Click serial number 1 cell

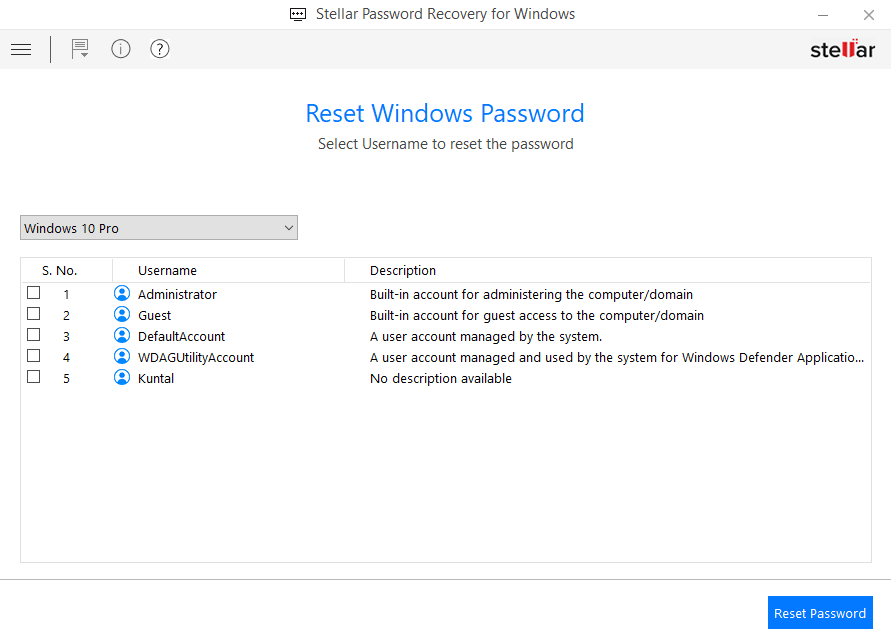coord(66,295)
